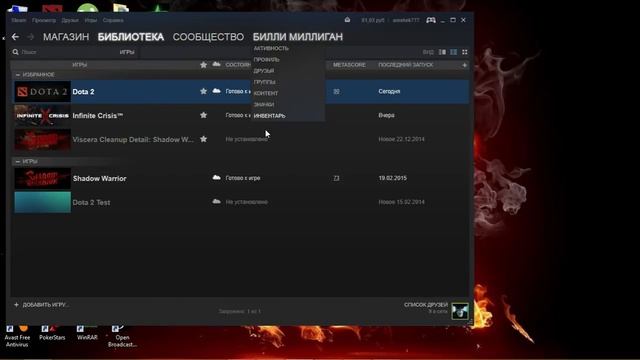Sort by cloud column header
Screen dimensions: 640x360
click(216, 64)
